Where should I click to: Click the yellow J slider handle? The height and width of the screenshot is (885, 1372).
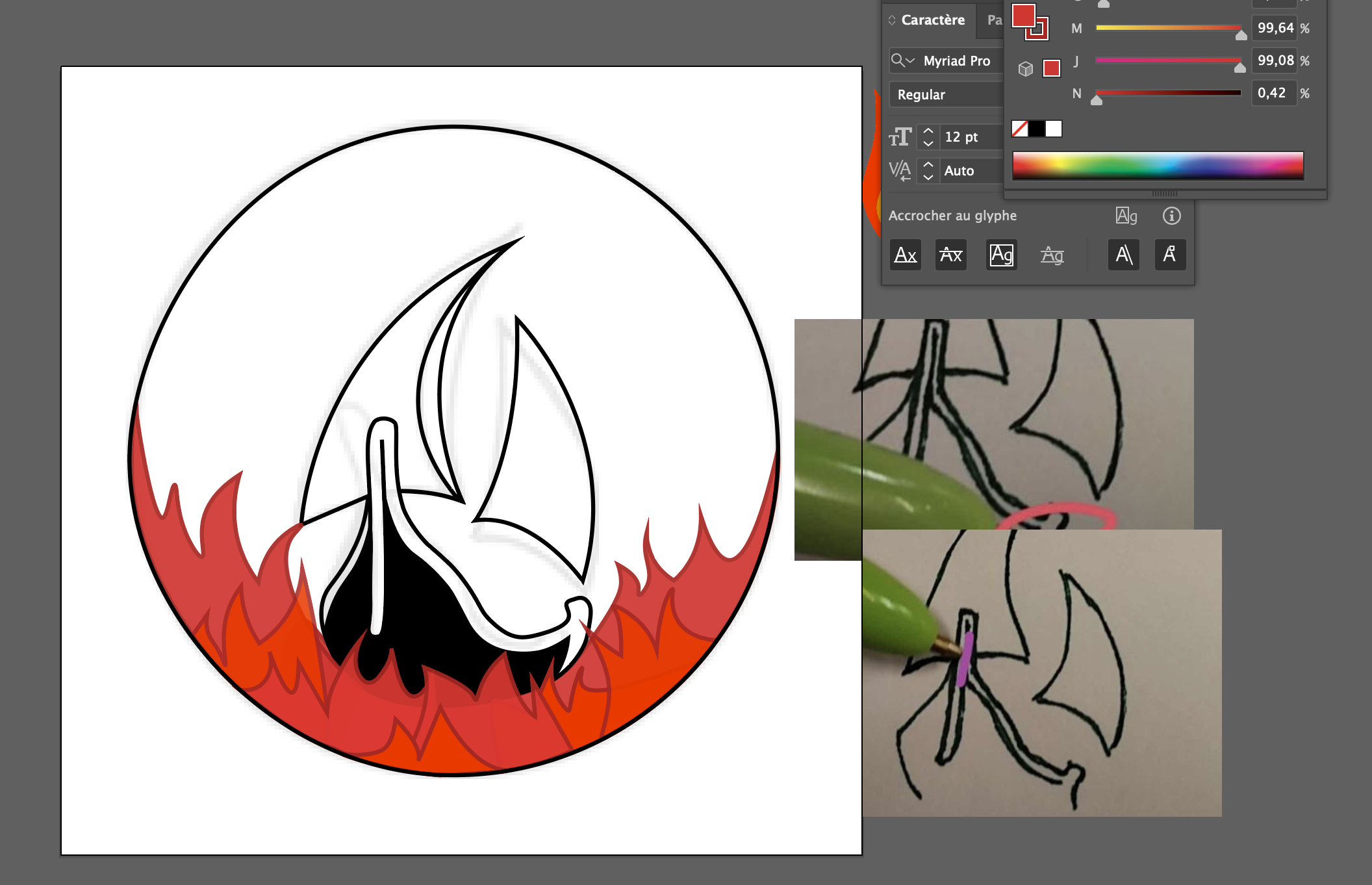1239,68
